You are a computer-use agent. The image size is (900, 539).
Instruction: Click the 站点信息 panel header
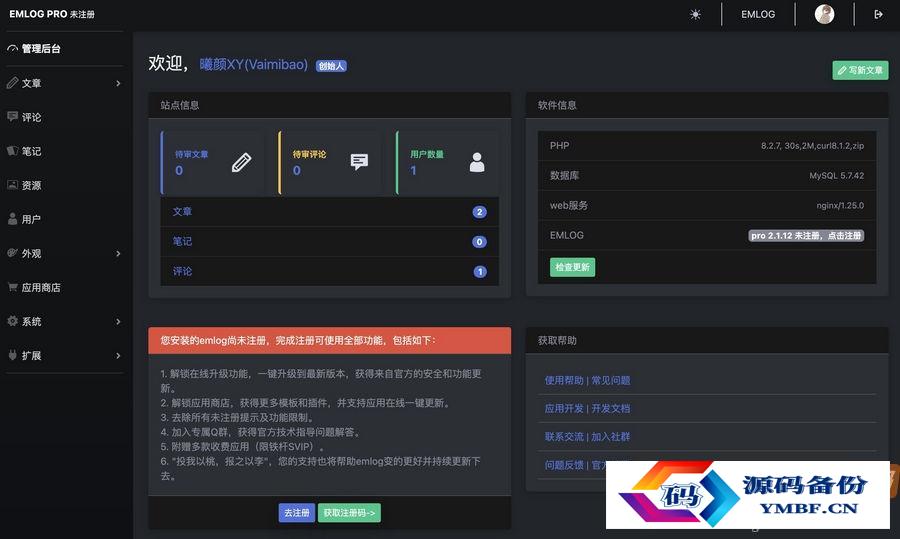pyautogui.click(x=329, y=105)
